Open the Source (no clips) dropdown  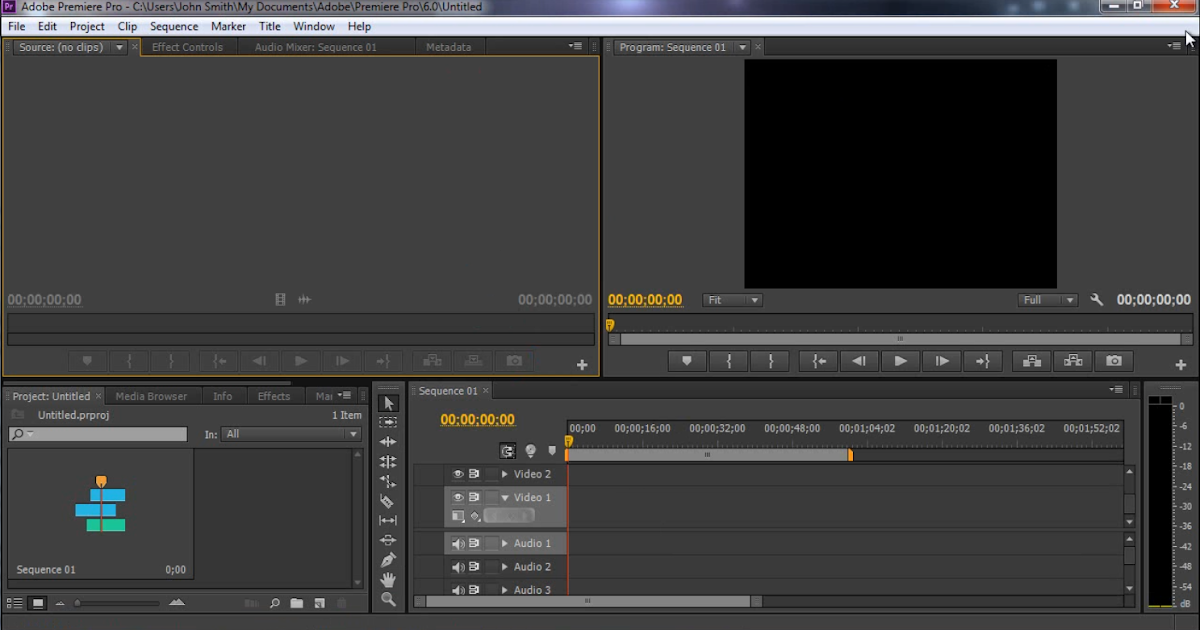point(120,47)
